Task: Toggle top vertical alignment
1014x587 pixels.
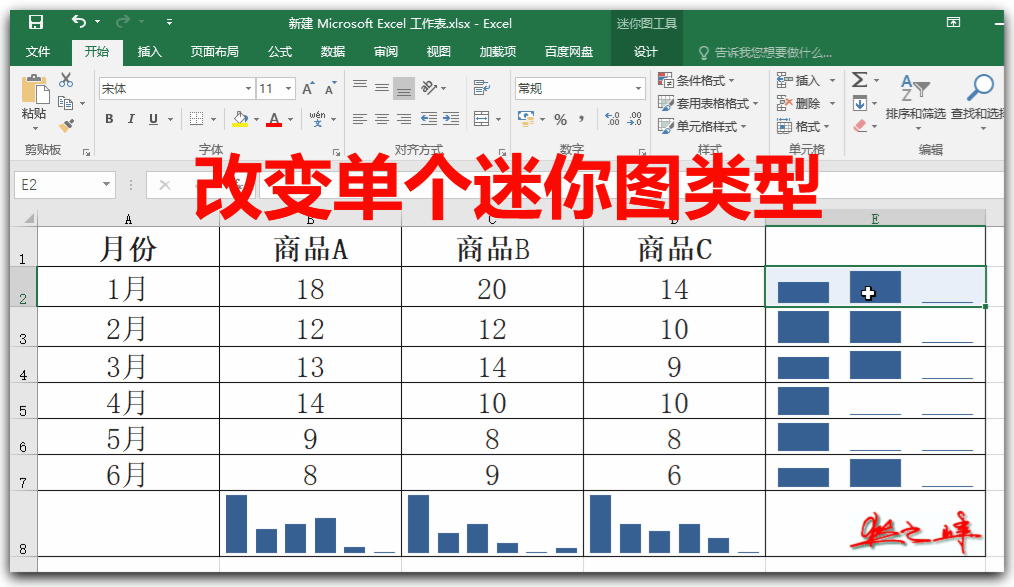Action: 360,85
